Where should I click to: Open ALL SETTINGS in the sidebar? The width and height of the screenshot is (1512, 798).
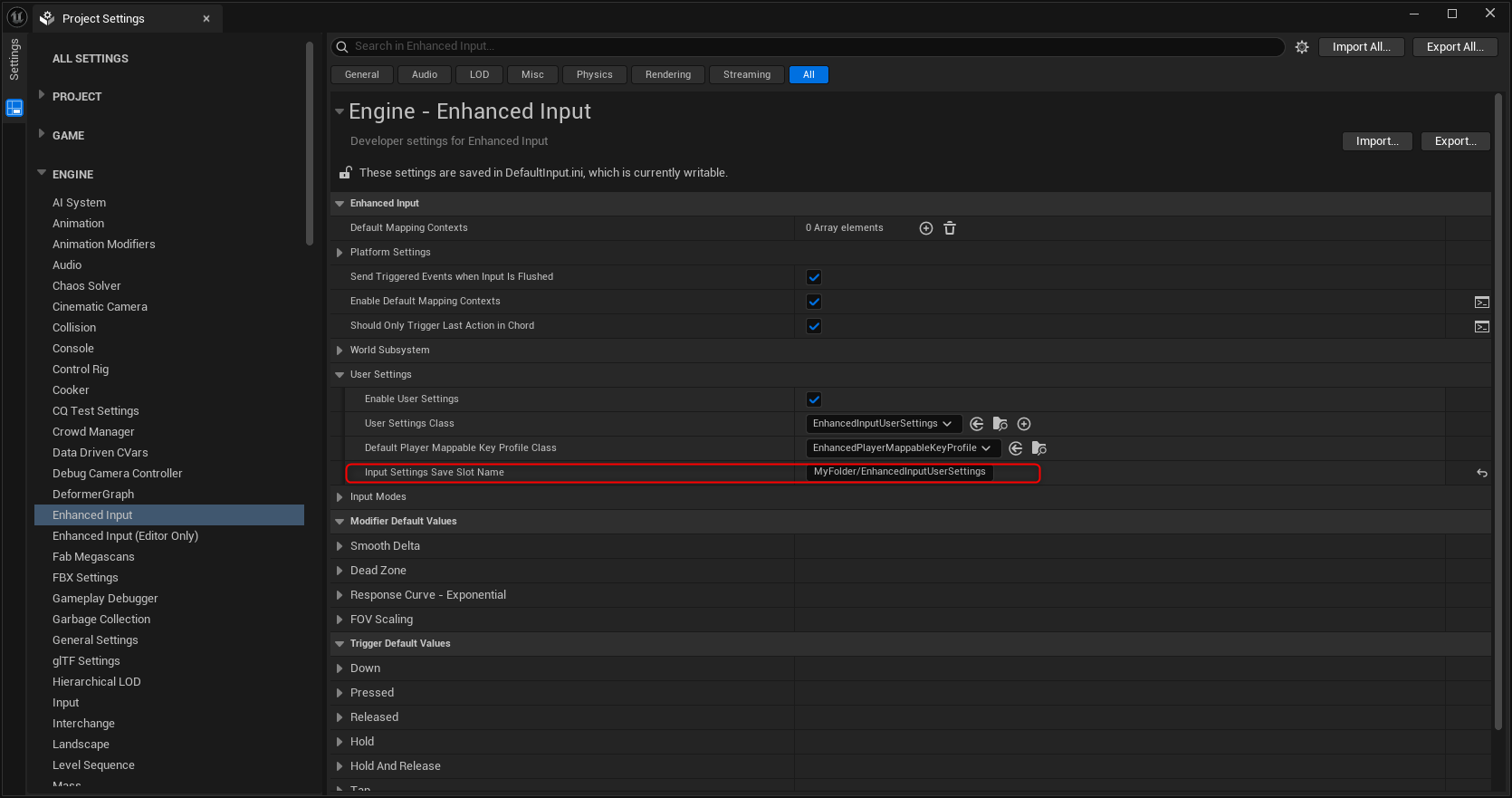(x=91, y=59)
